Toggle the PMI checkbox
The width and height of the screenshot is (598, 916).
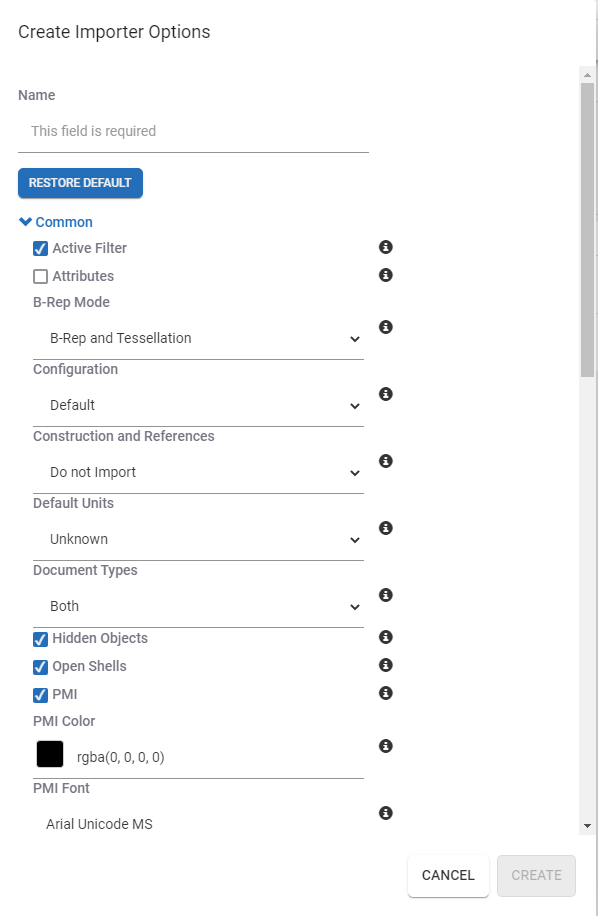click(40, 695)
